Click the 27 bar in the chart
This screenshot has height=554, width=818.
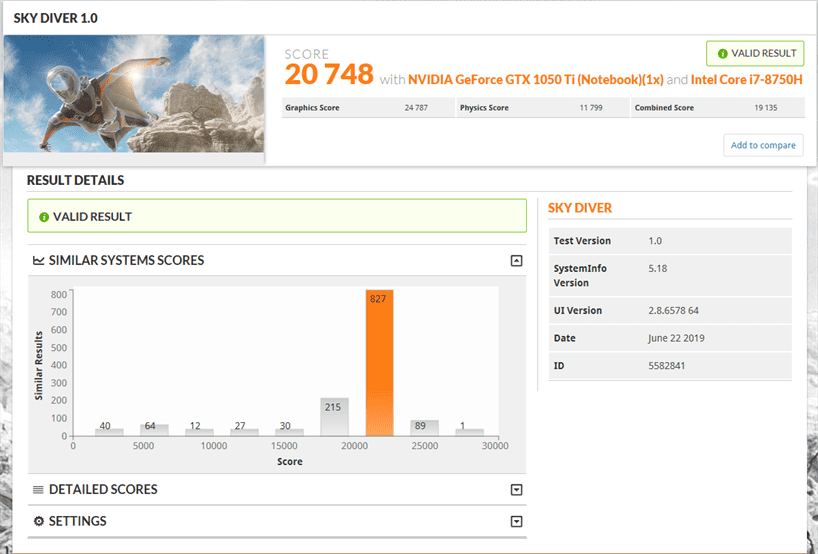[x=244, y=432]
